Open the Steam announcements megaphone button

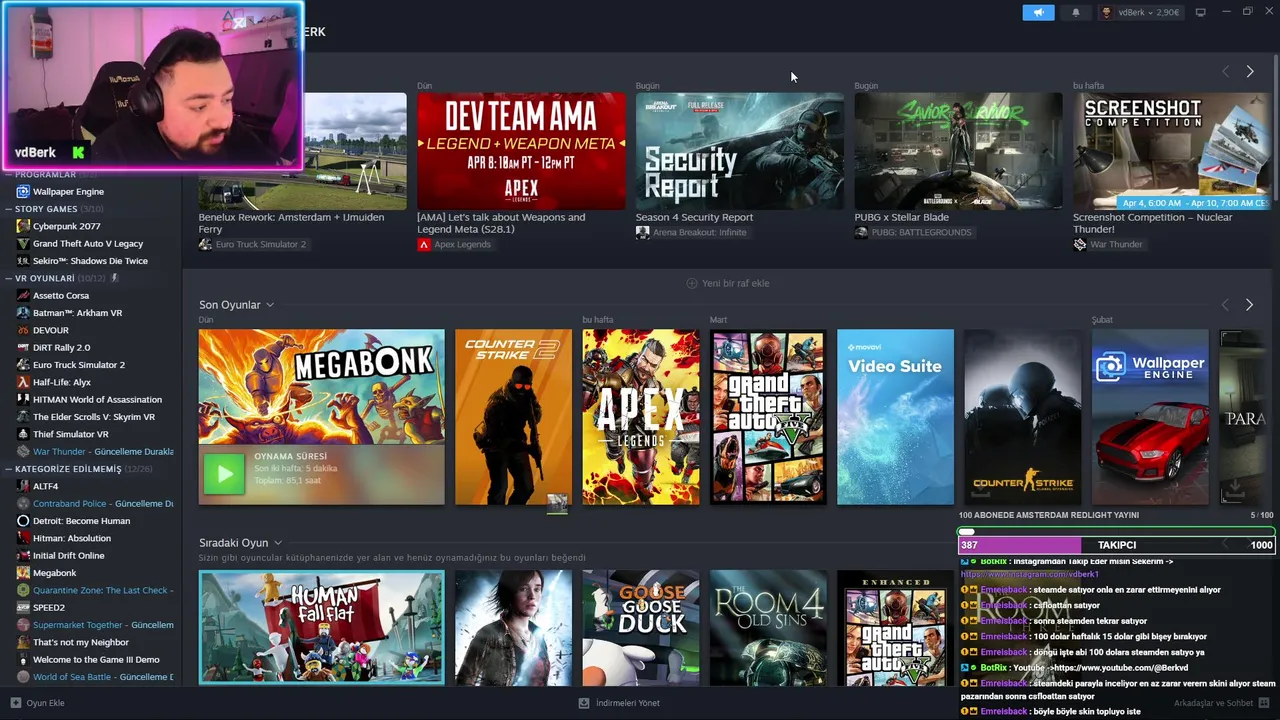(1038, 12)
